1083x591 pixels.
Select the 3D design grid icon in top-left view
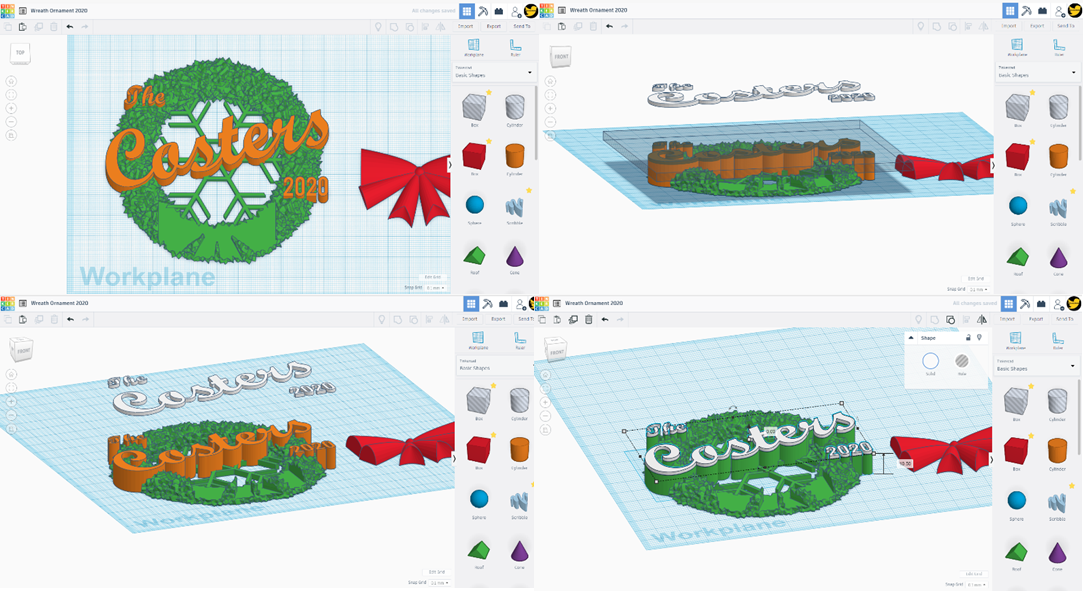(x=467, y=10)
